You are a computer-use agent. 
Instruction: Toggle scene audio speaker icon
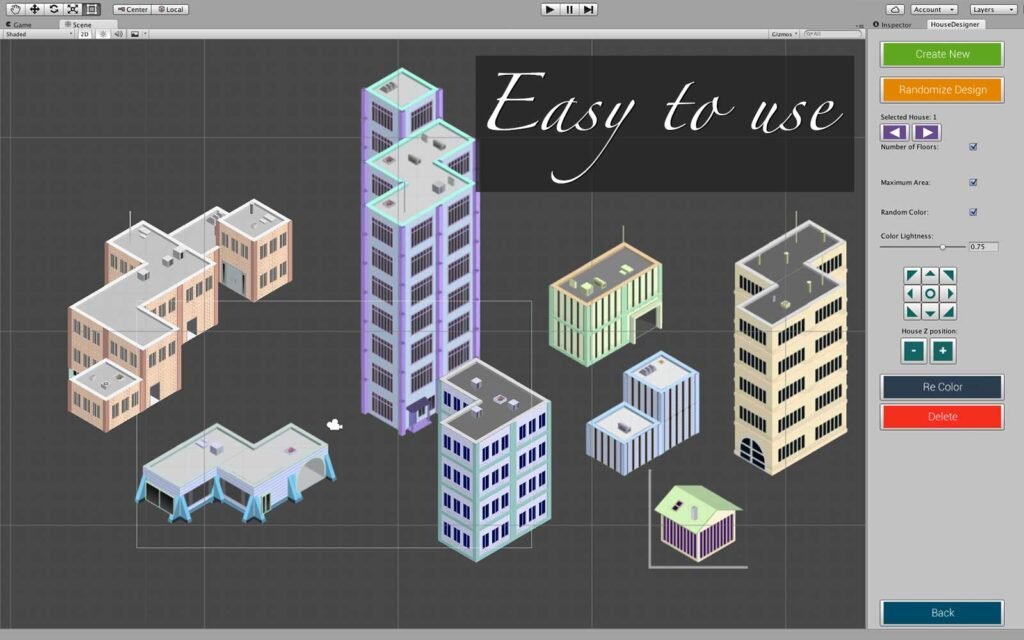coord(118,34)
